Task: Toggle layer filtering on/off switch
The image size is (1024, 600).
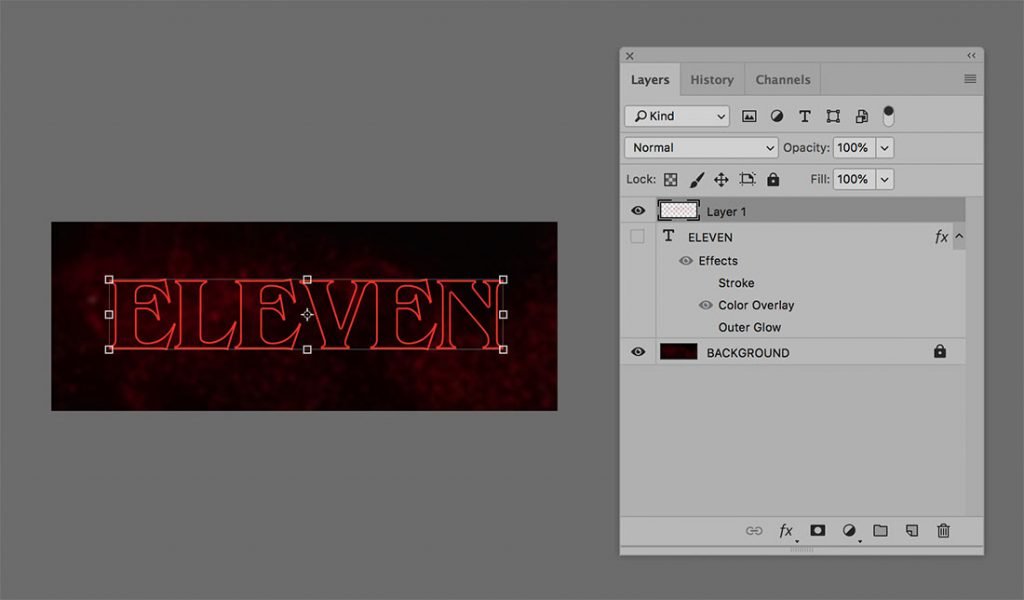Action: 888,116
